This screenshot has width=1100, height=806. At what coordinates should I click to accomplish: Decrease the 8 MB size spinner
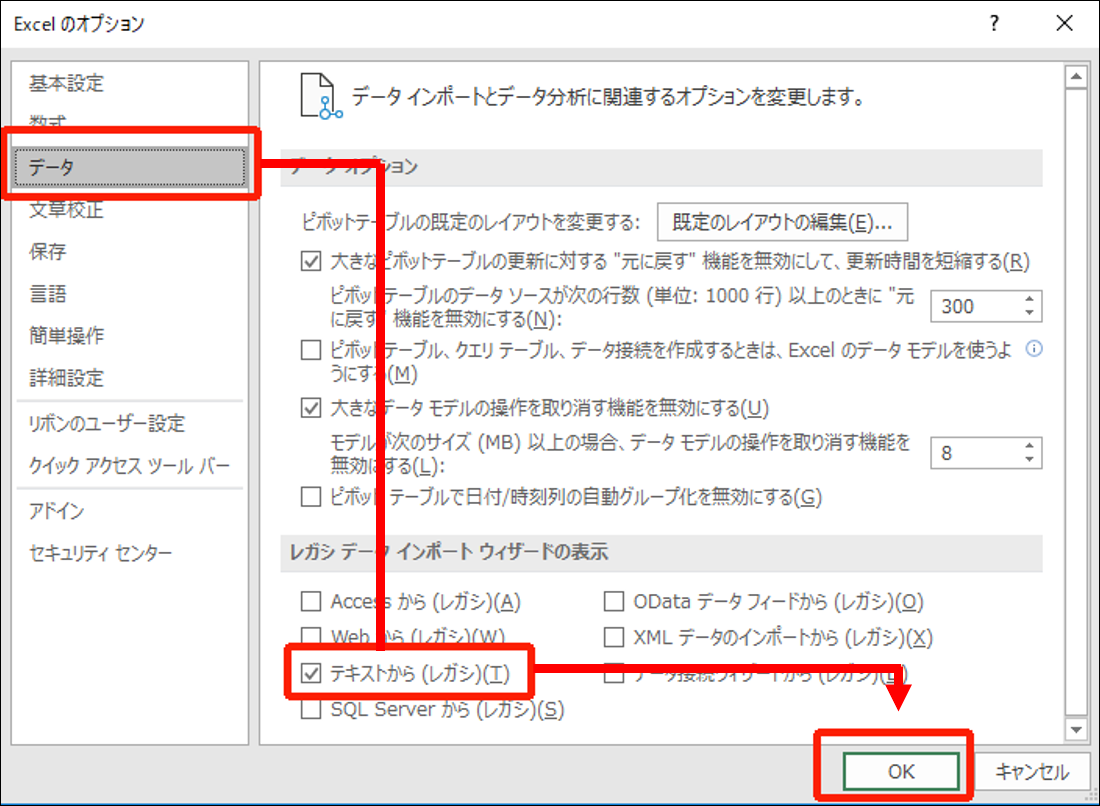[1029, 459]
